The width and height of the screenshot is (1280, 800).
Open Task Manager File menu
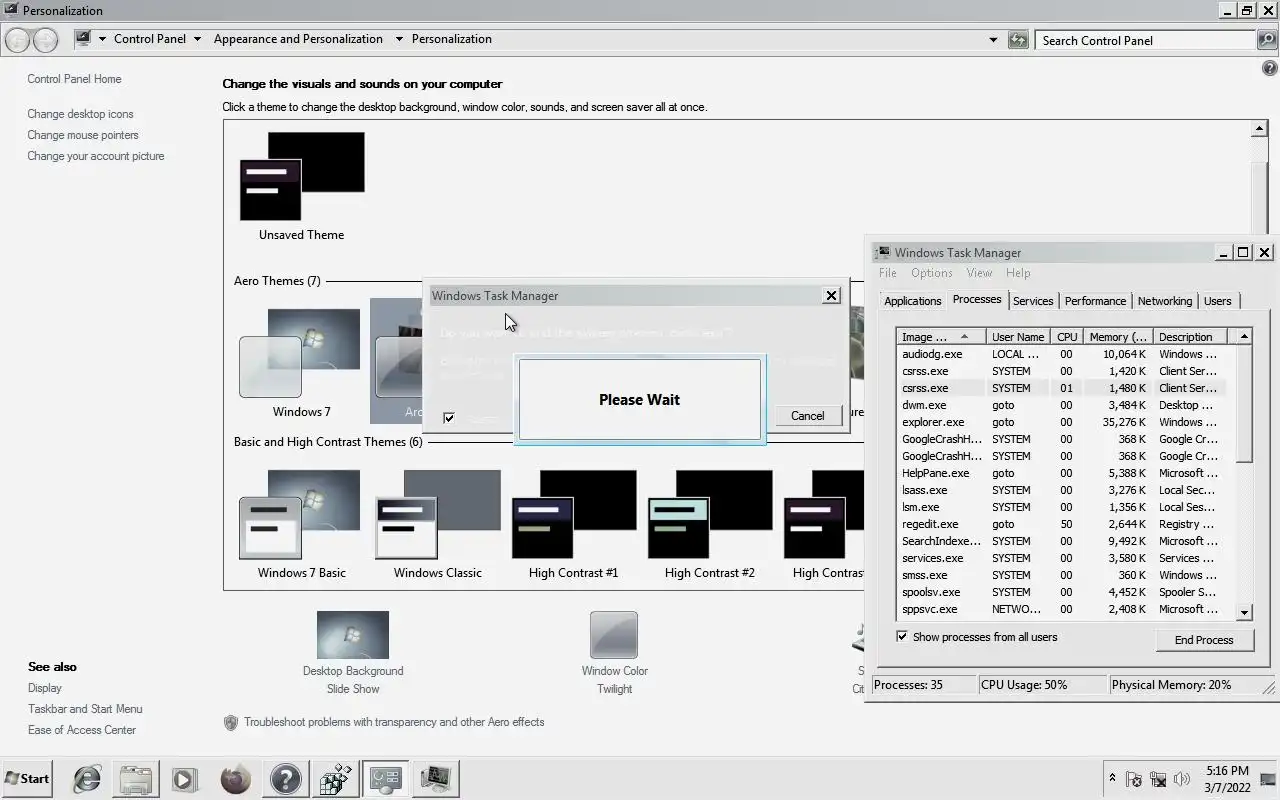888,273
